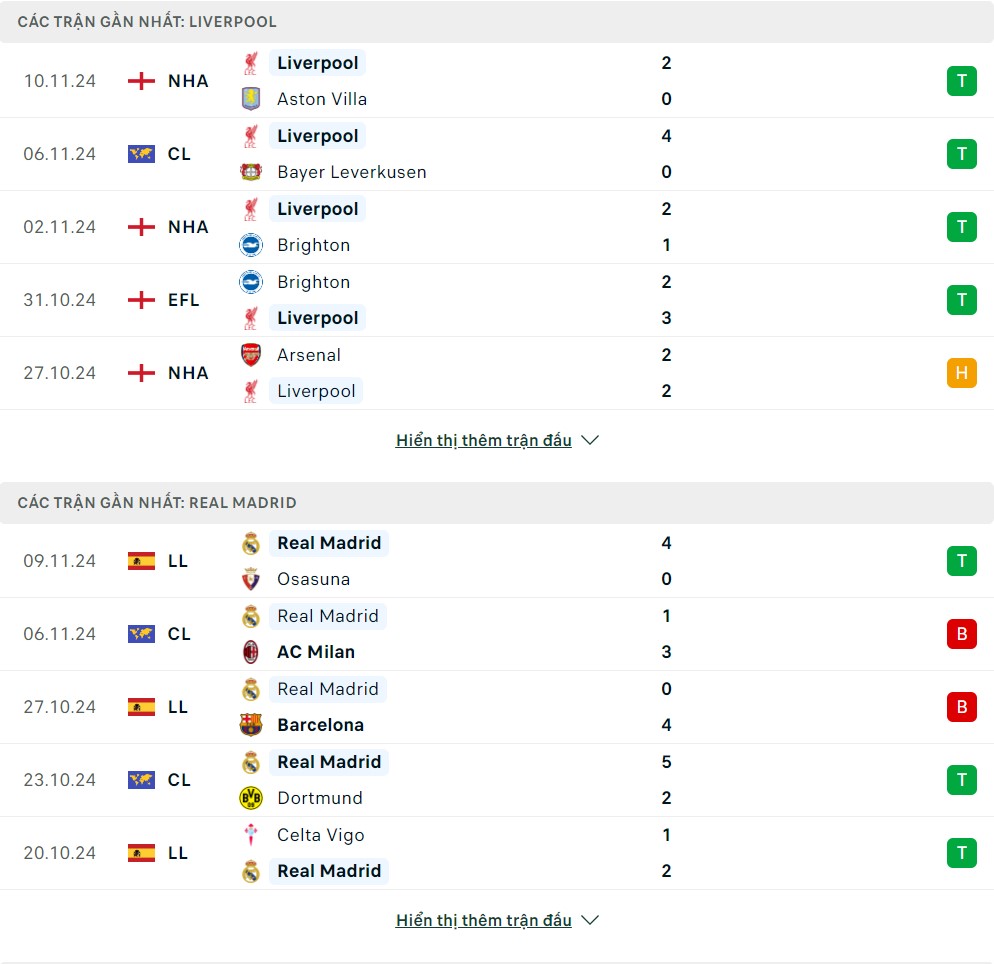The width and height of the screenshot is (994, 964).
Task: Click the Spain flag beside 09.11.24 LL match
Action: pos(141,561)
